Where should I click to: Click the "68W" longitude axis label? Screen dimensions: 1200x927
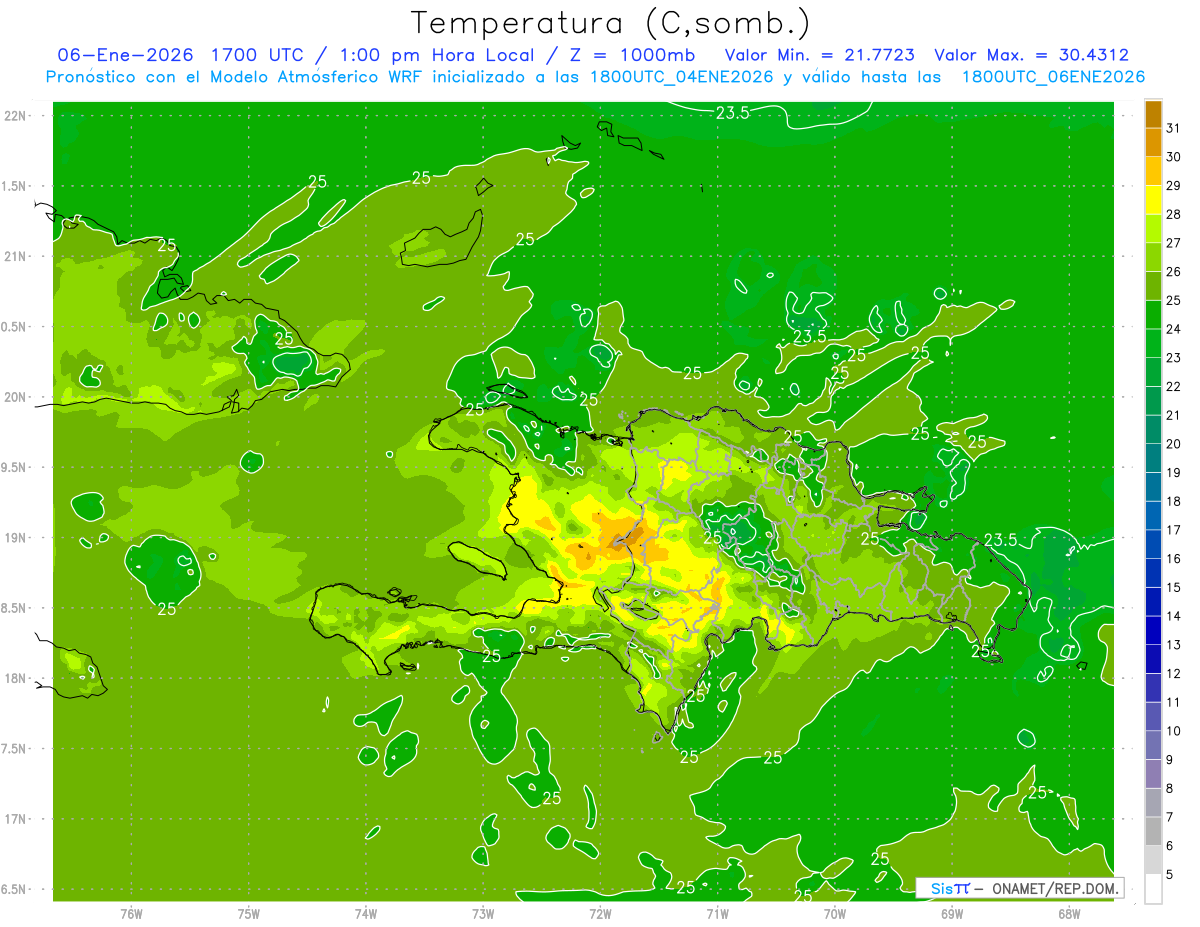(x=1069, y=914)
